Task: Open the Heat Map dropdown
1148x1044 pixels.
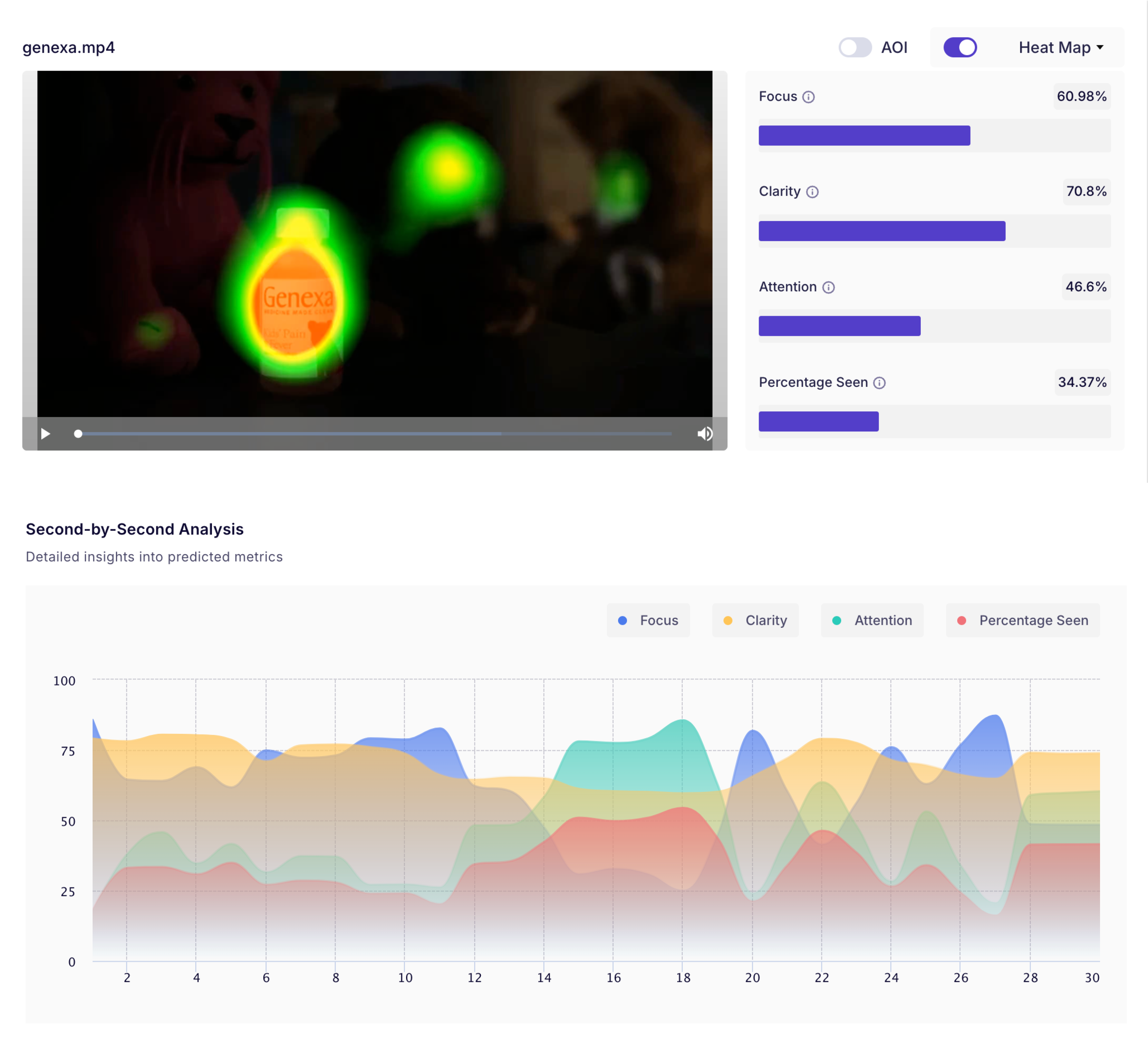Action: pyautogui.click(x=1061, y=47)
